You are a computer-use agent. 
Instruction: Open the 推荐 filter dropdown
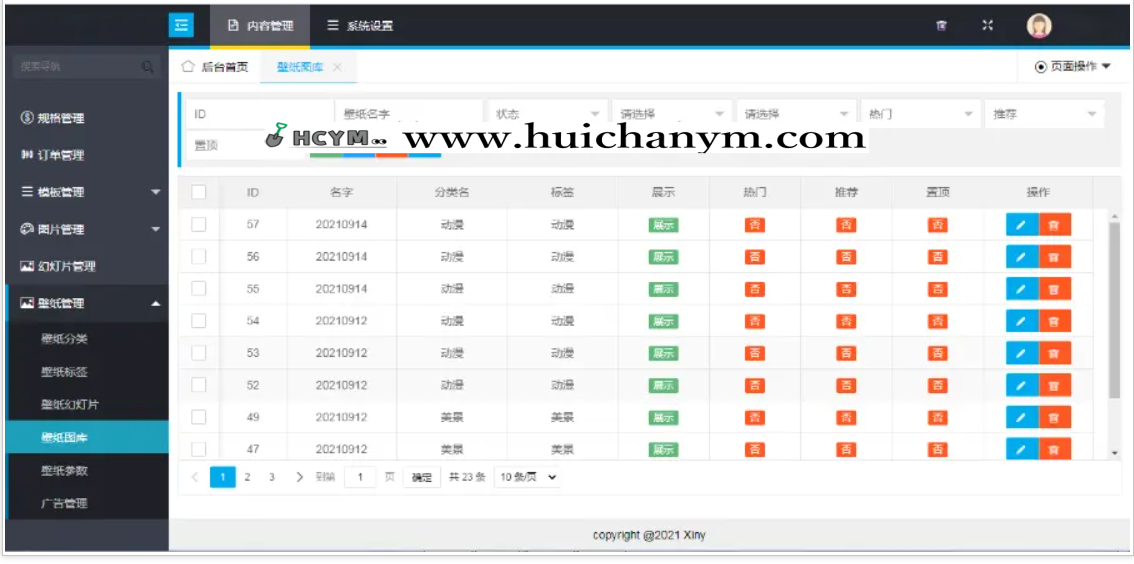(1044, 114)
